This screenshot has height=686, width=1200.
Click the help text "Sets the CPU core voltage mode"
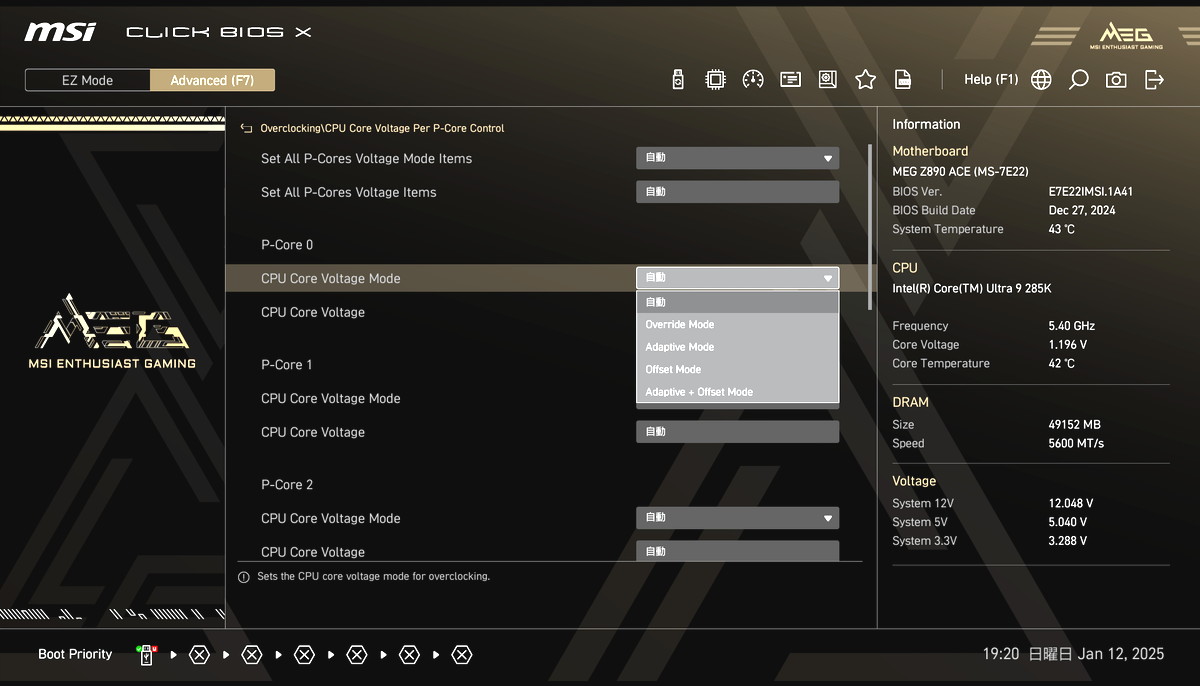[x=373, y=577]
